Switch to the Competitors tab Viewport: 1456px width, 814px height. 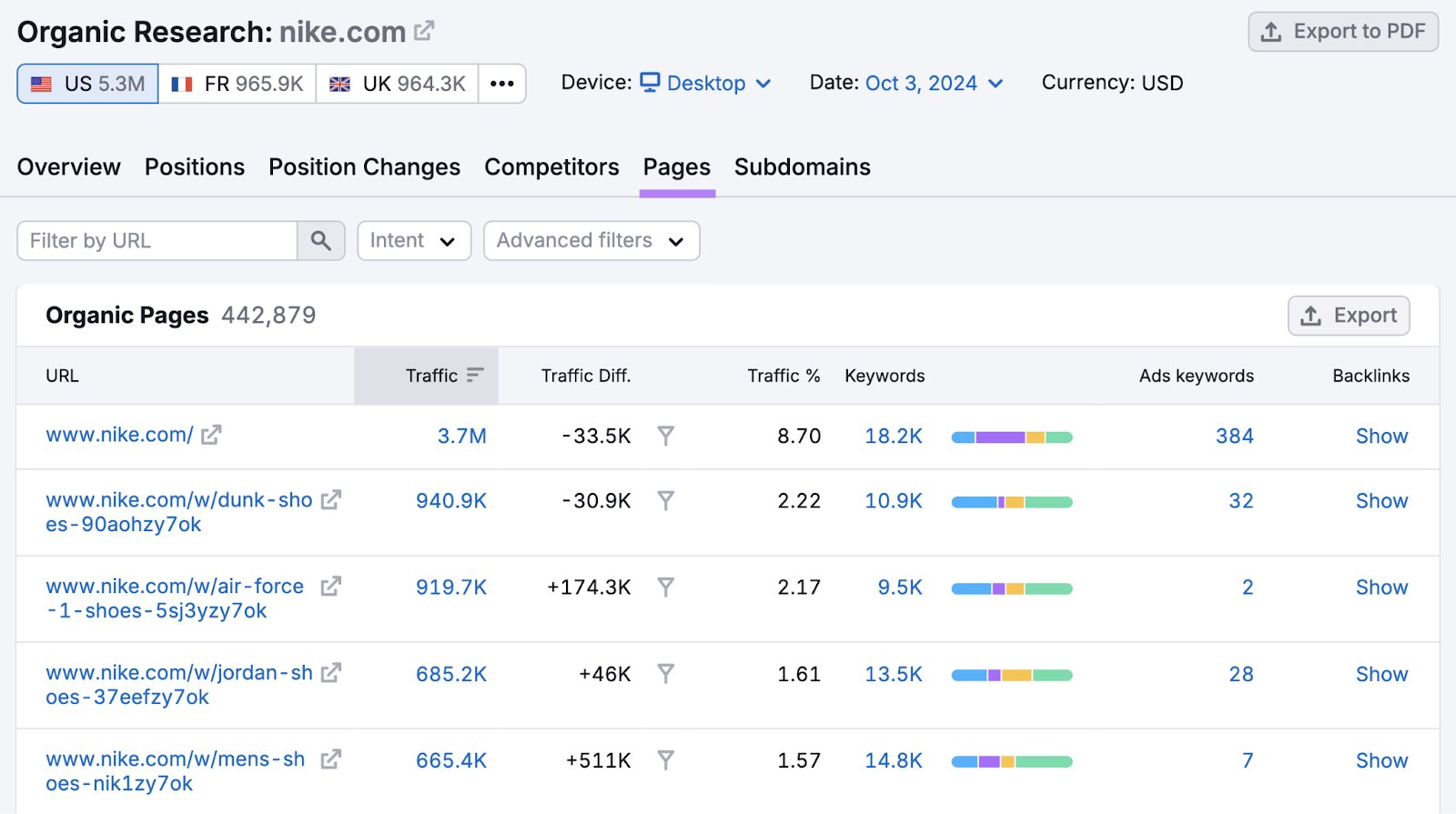point(551,167)
